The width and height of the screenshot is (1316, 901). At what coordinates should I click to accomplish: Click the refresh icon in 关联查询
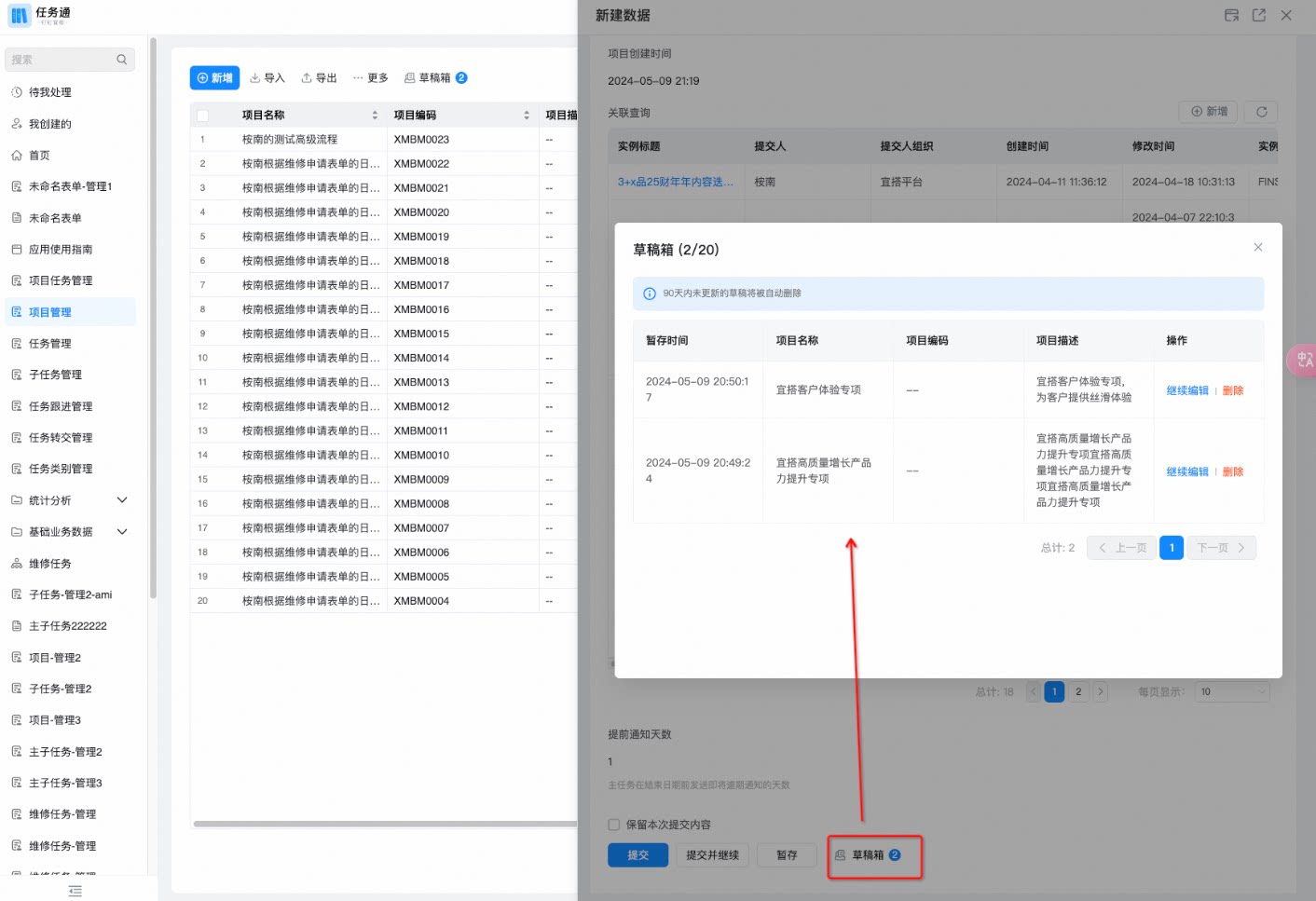click(x=1262, y=112)
